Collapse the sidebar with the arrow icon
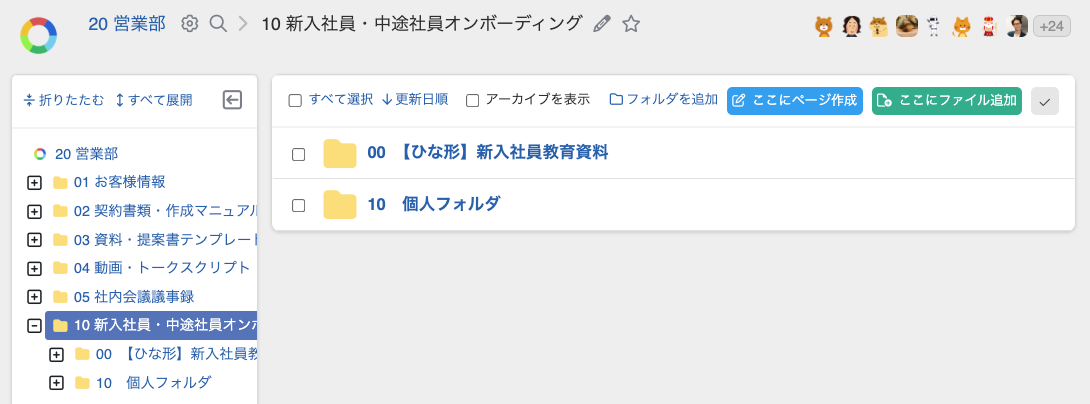The image size is (1090, 404). click(232, 99)
